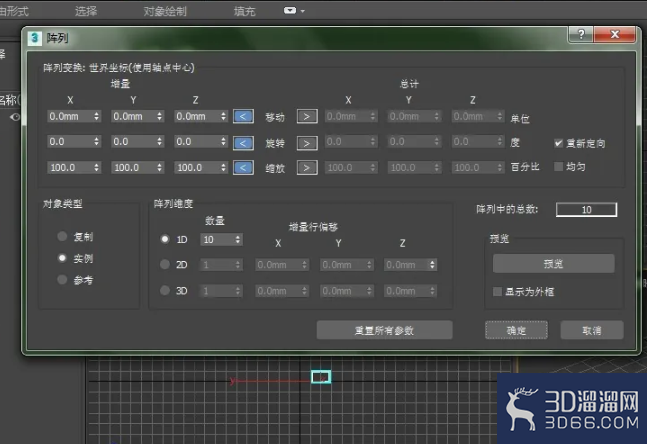Click the 阵列中的总数 total field
This screenshot has height=444, width=647.
pos(586,210)
